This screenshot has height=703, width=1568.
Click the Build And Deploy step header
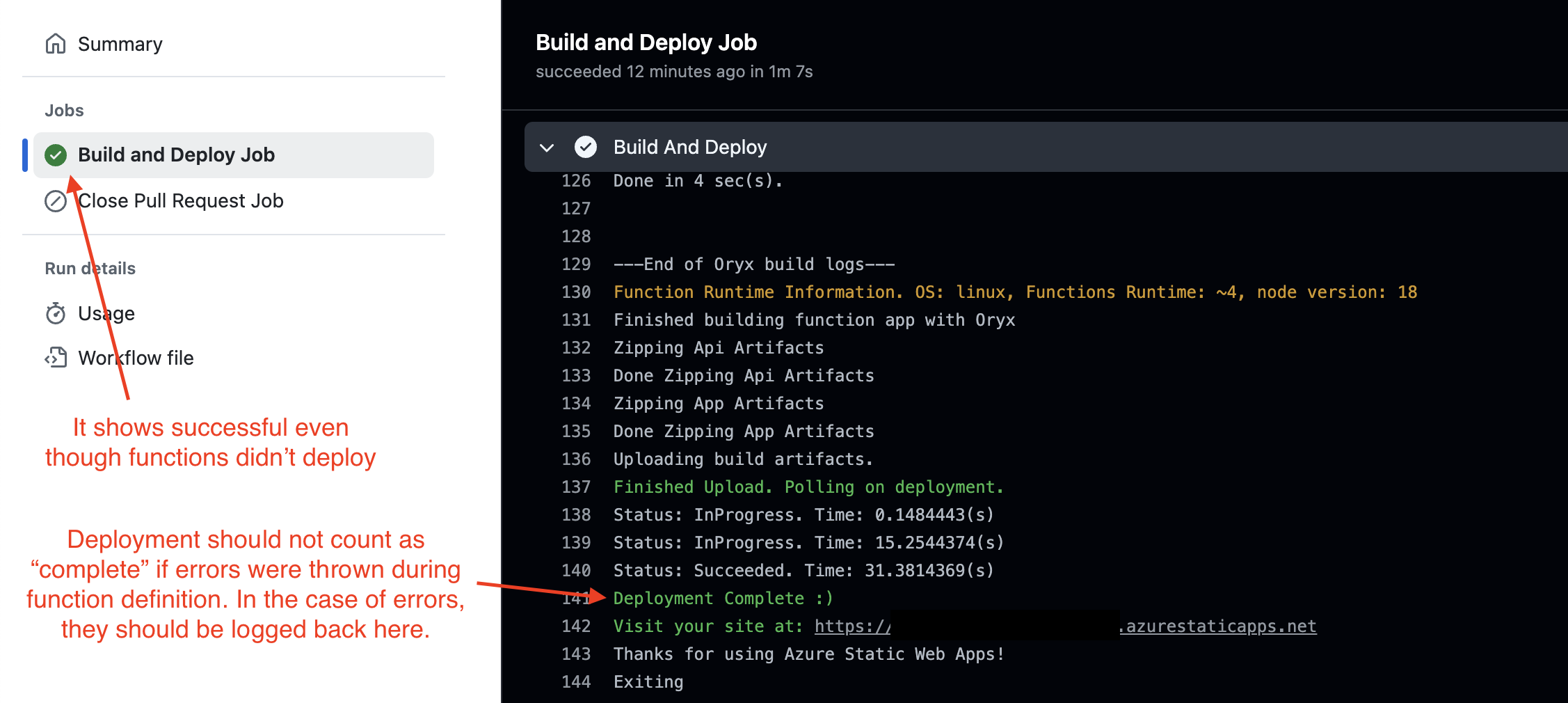(x=1046, y=147)
